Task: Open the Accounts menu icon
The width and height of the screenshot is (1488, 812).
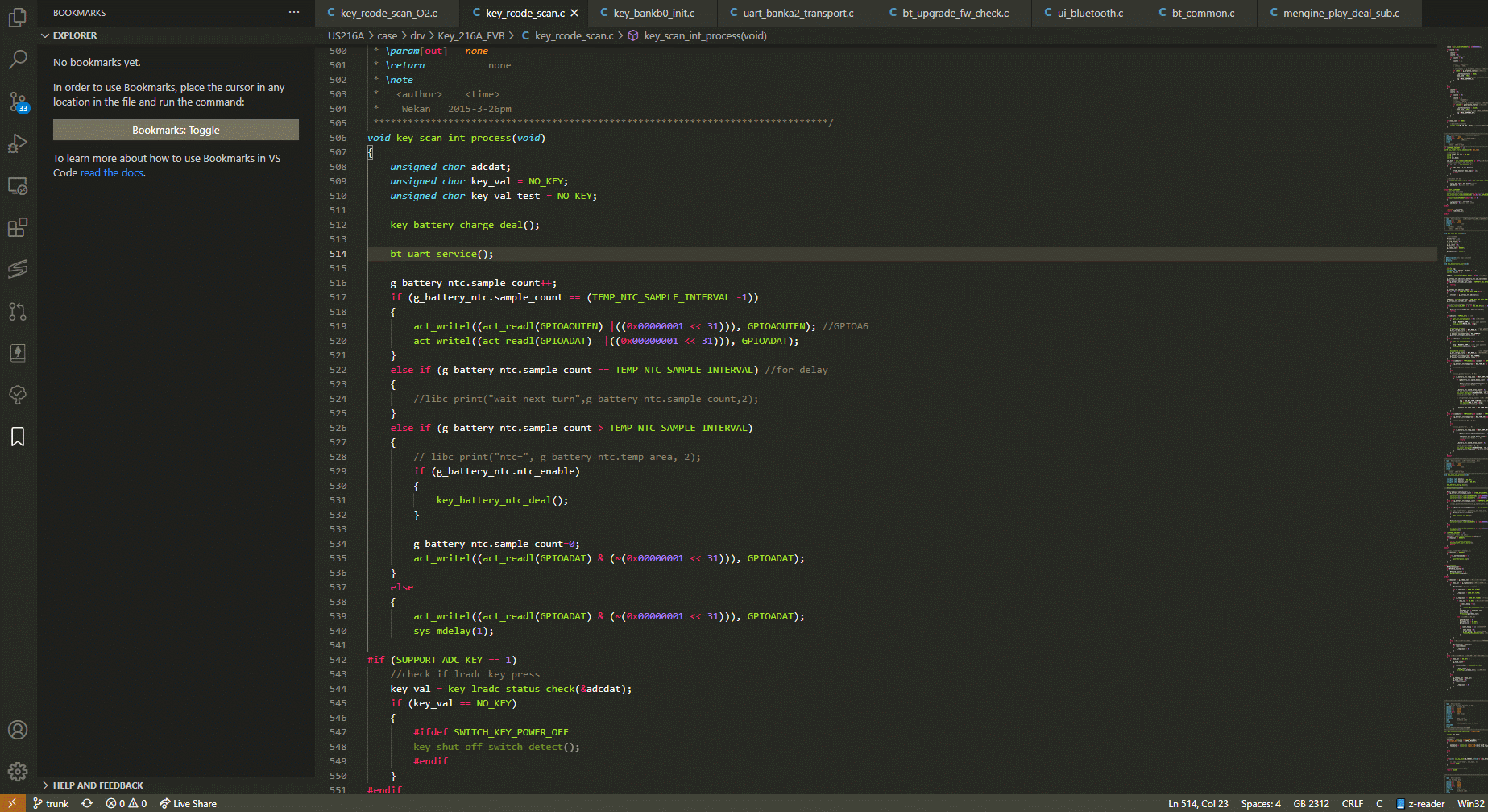Action: pyautogui.click(x=18, y=730)
